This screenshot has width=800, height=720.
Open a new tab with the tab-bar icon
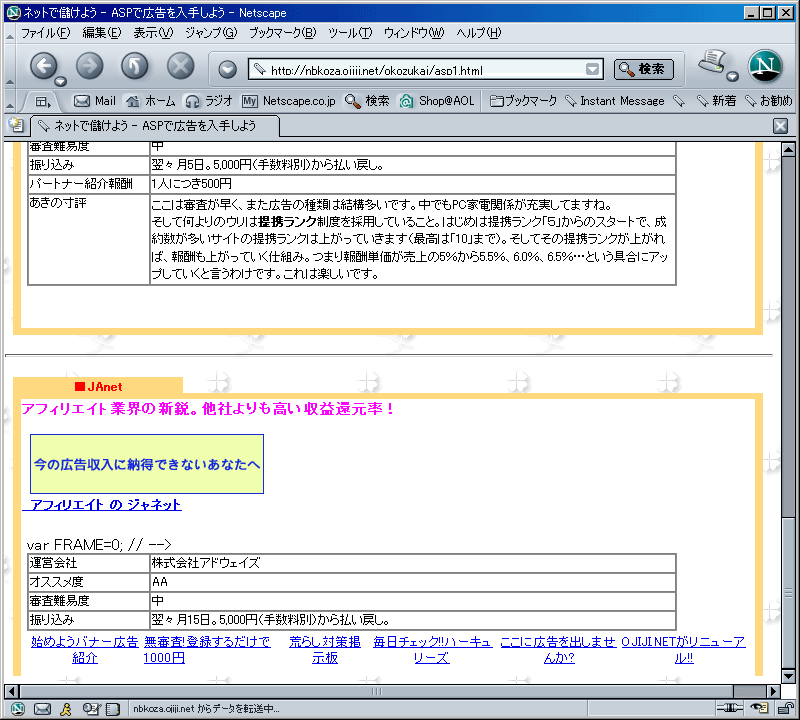16,125
